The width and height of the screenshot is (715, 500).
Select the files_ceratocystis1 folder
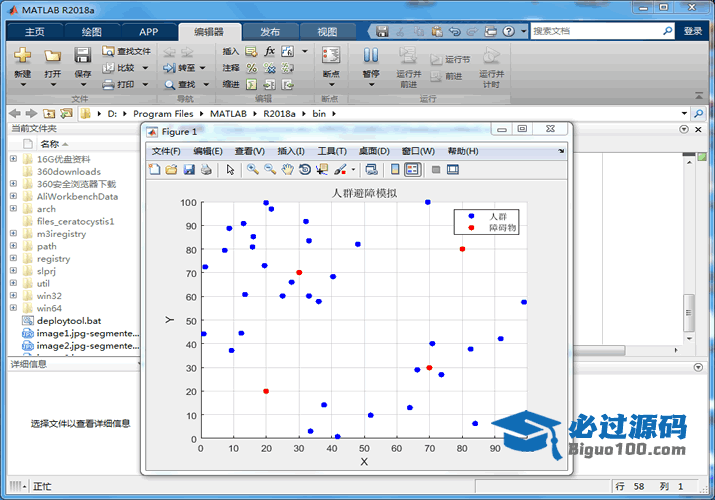75,222
